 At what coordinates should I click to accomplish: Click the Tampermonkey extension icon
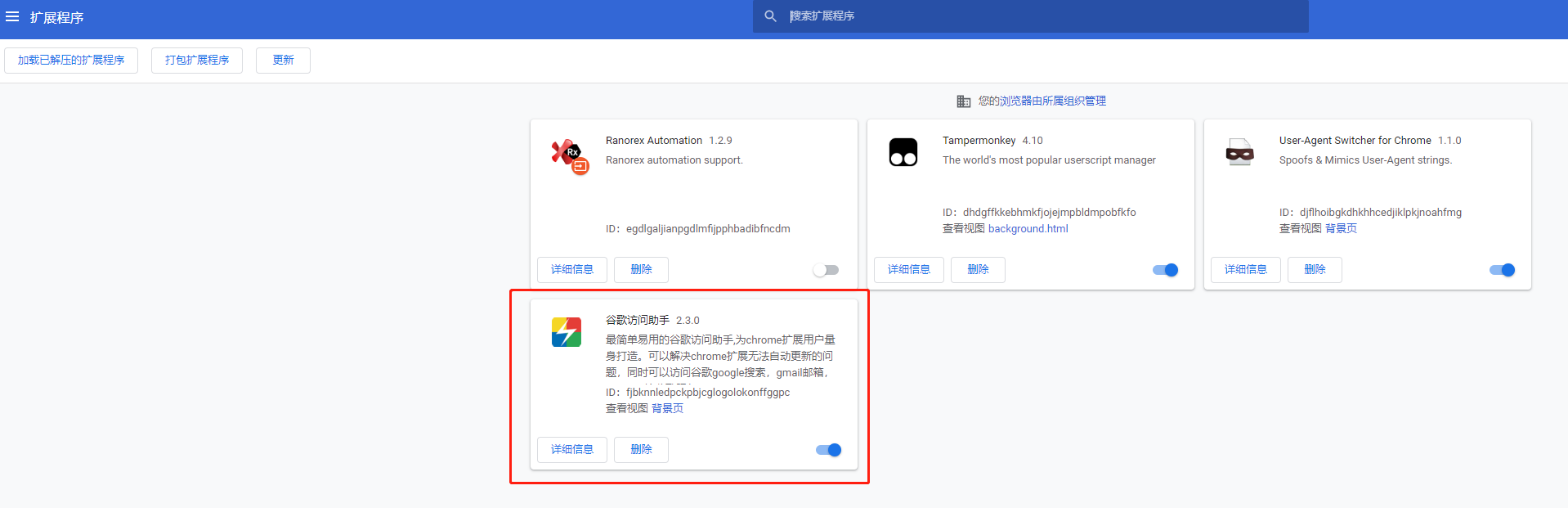903,152
